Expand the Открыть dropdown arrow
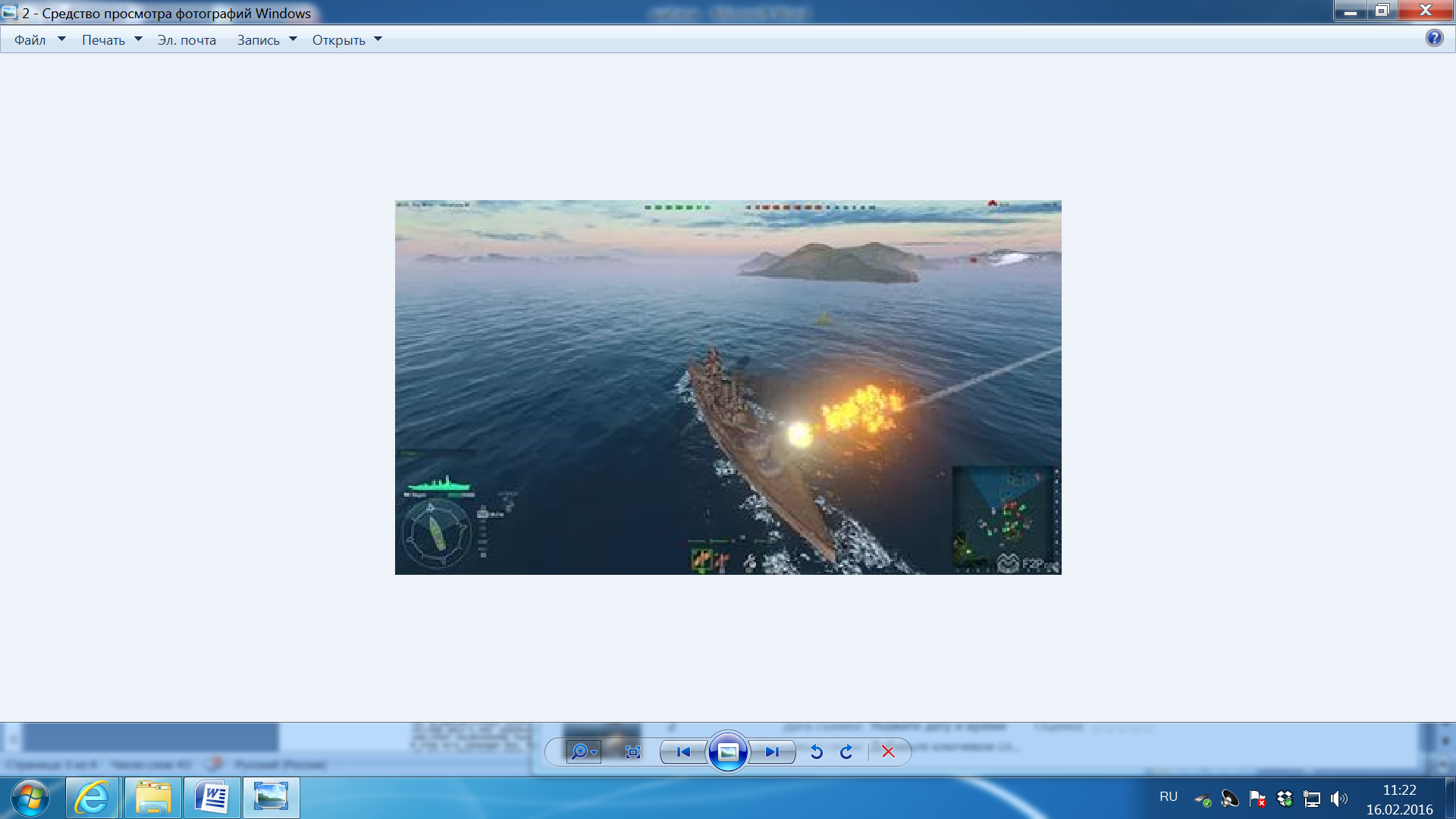Viewport: 1456px width, 819px height. [x=378, y=39]
